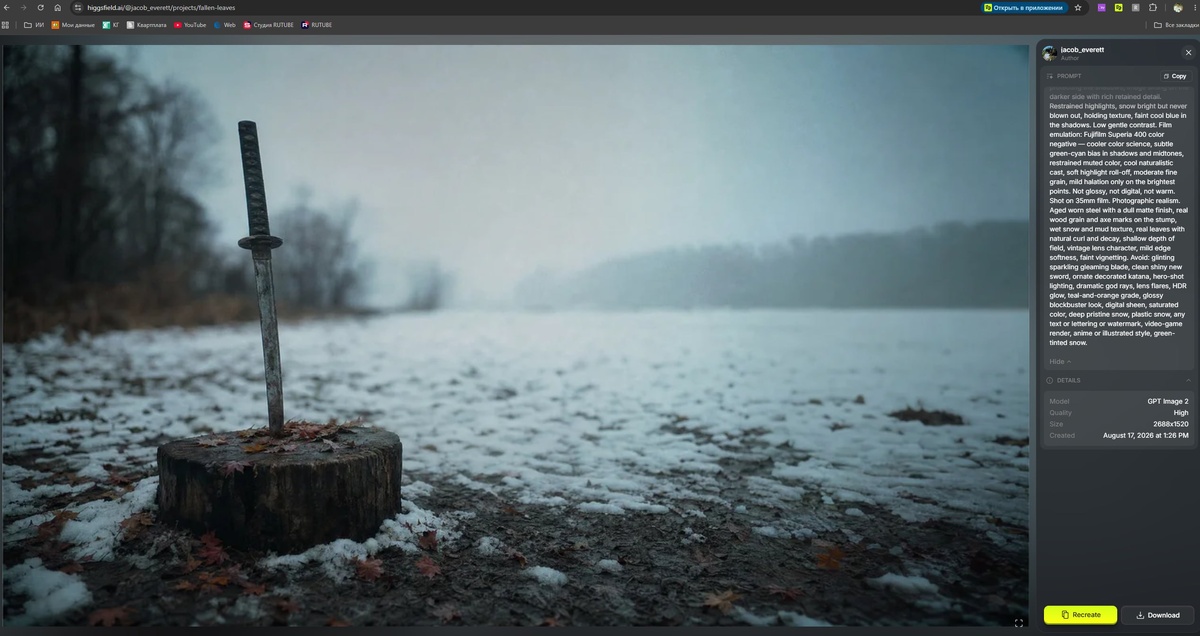Click Открыть в приложении button
1200x636 pixels.
point(1023,7)
